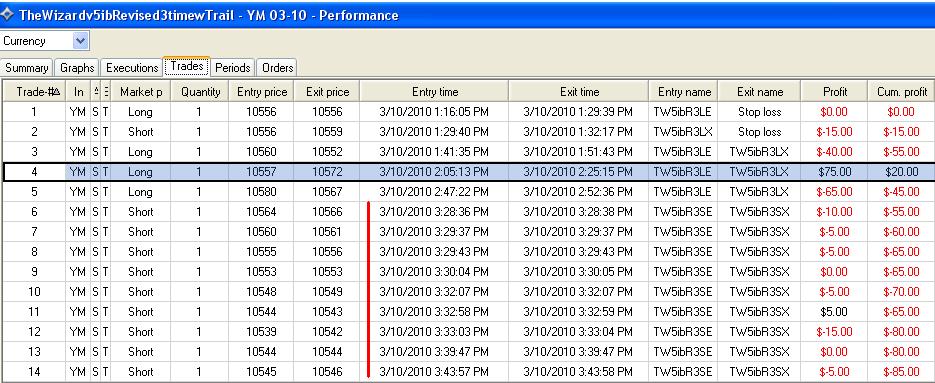Sort by Market p column header
The height and width of the screenshot is (383, 935).
(141, 92)
